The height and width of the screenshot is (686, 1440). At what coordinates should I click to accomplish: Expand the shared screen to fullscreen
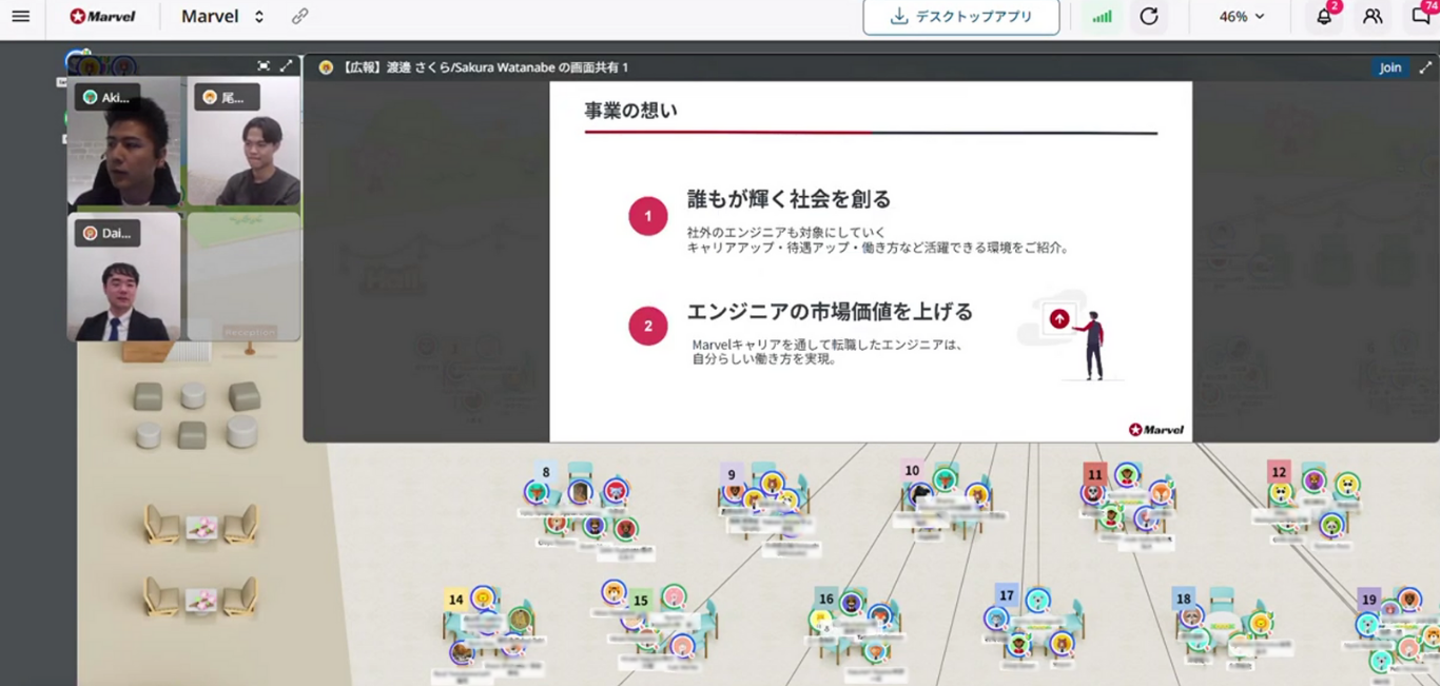(x=1426, y=67)
